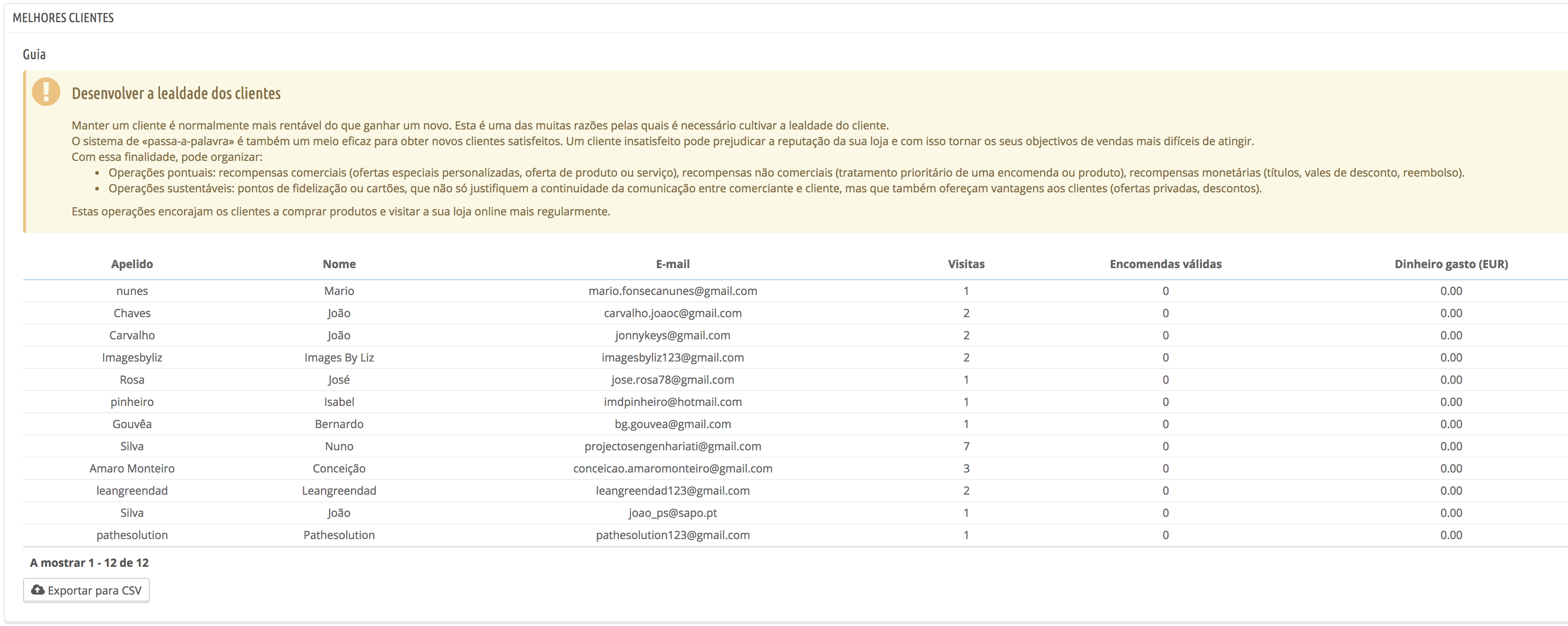Viewport: 1568px width, 626px height.
Task: Click the Melhores Clientes panel title
Action: [63, 18]
